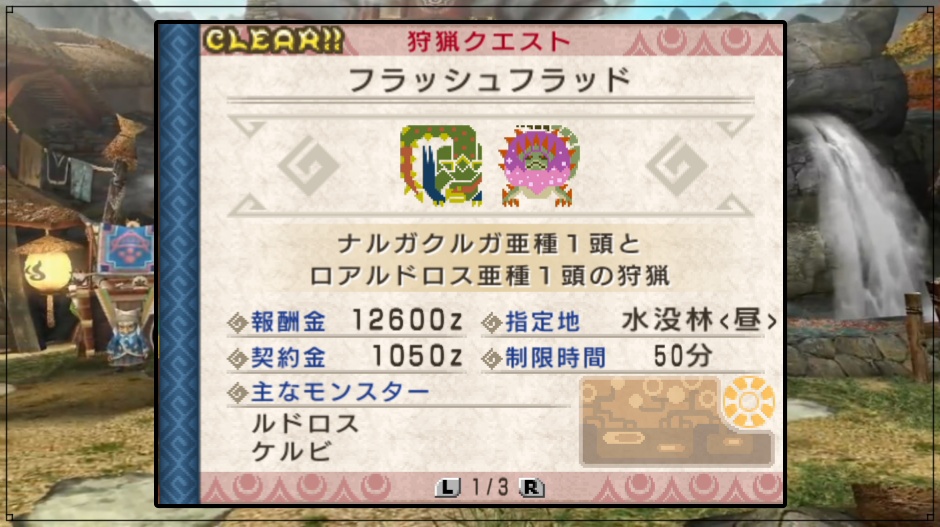Click the quest objective description text

point(489,260)
